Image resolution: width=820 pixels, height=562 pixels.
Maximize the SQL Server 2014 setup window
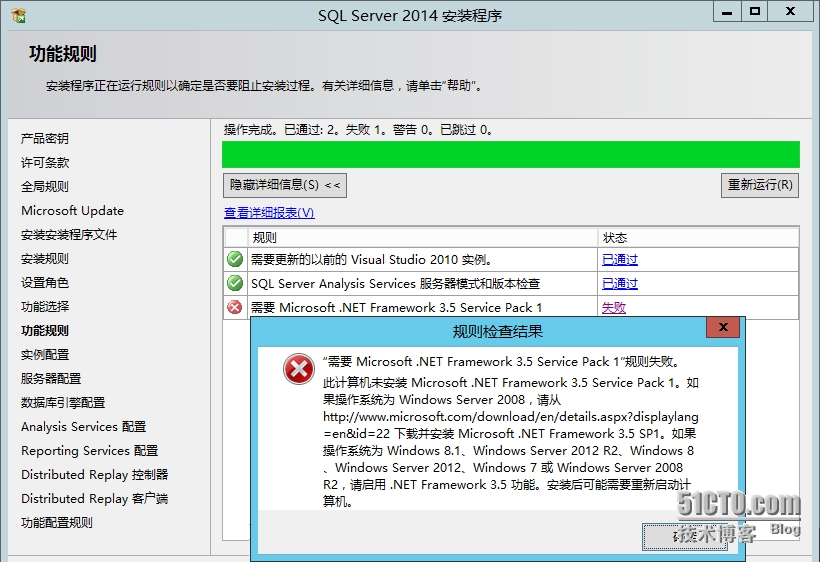[x=755, y=12]
